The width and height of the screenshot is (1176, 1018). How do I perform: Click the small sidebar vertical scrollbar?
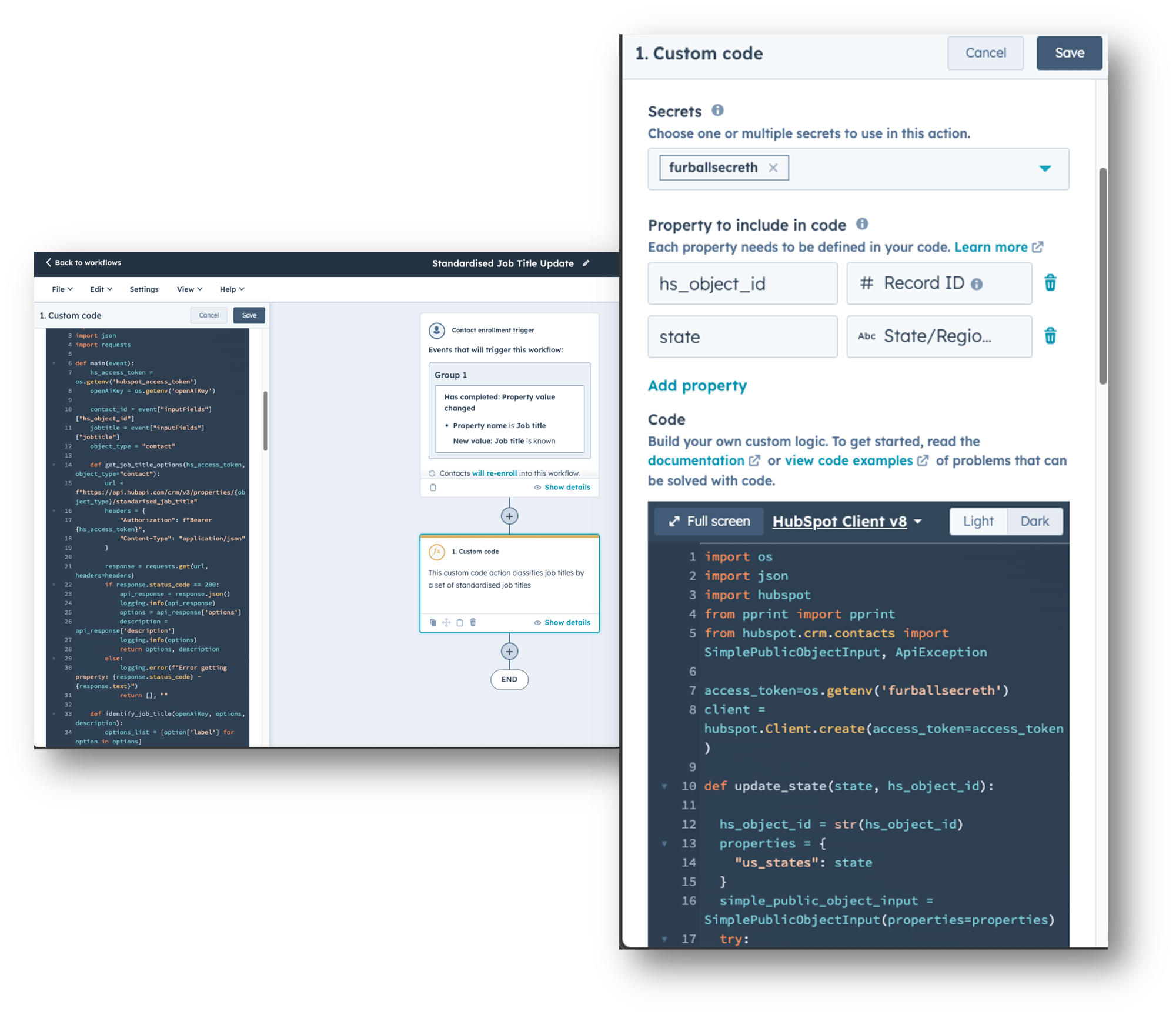[265, 420]
